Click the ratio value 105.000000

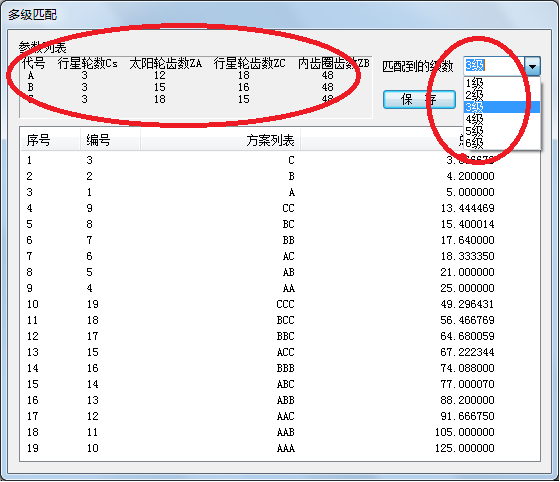465,432
